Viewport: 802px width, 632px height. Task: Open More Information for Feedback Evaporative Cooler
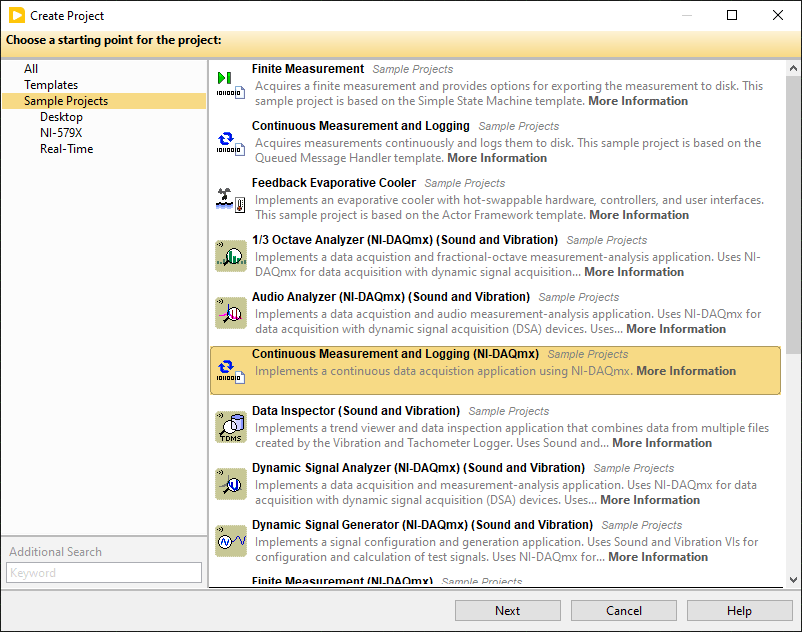pos(638,214)
